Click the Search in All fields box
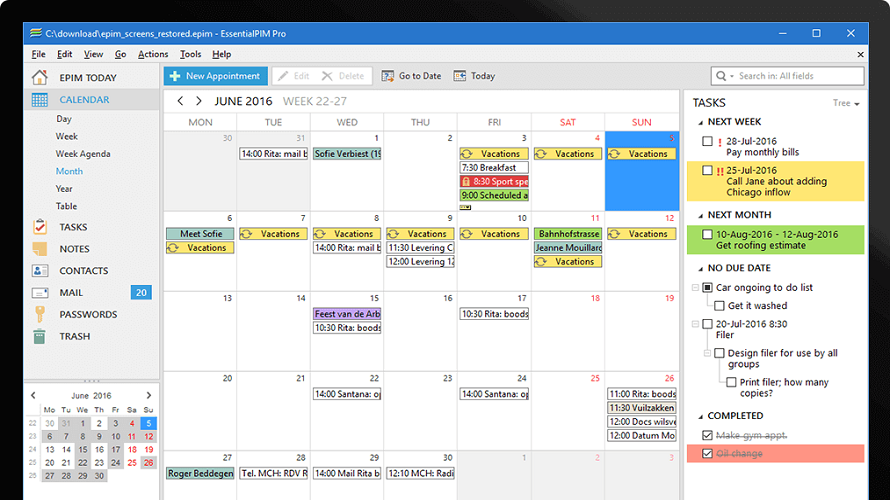Screen dimensions: 890x500 click(787, 75)
